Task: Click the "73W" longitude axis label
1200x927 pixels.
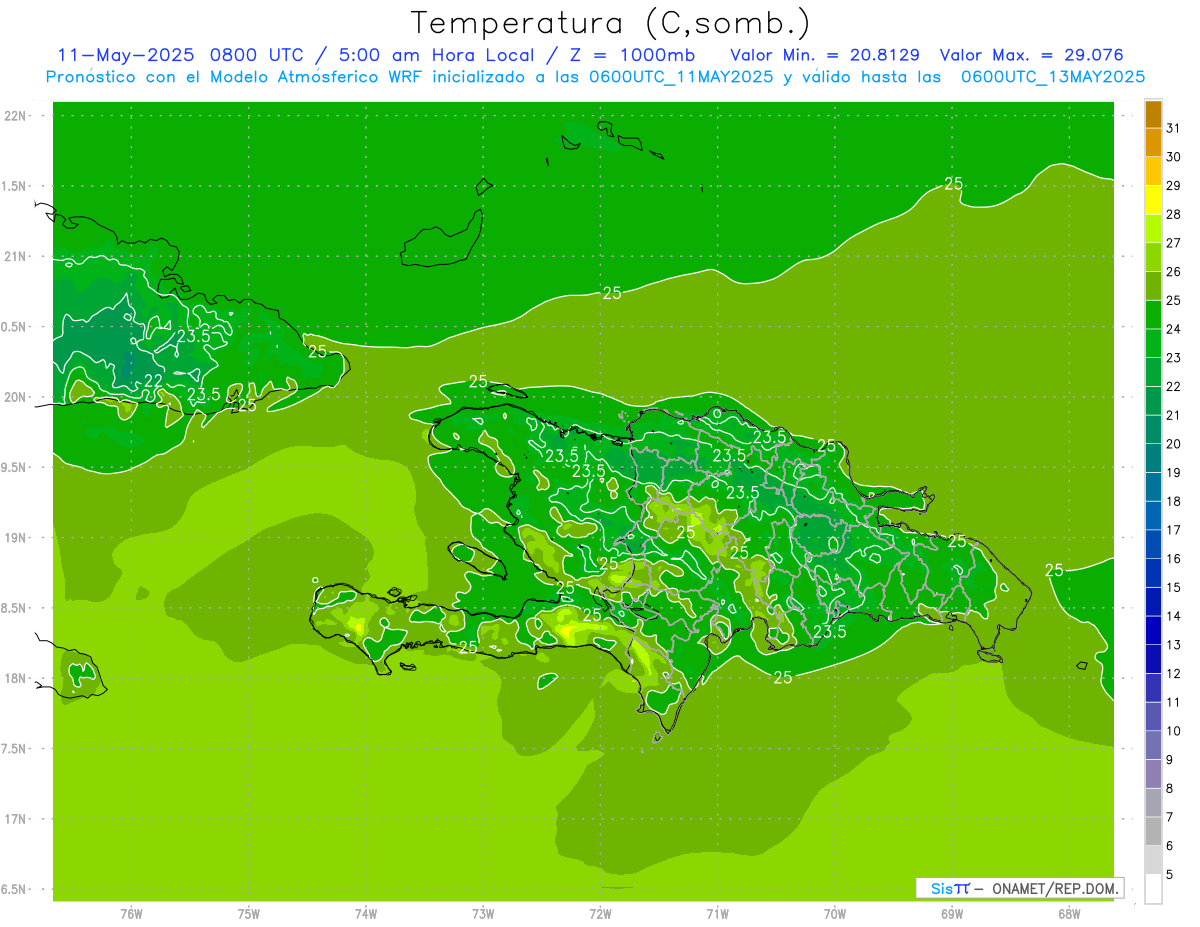Action: (x=483, y=913)
